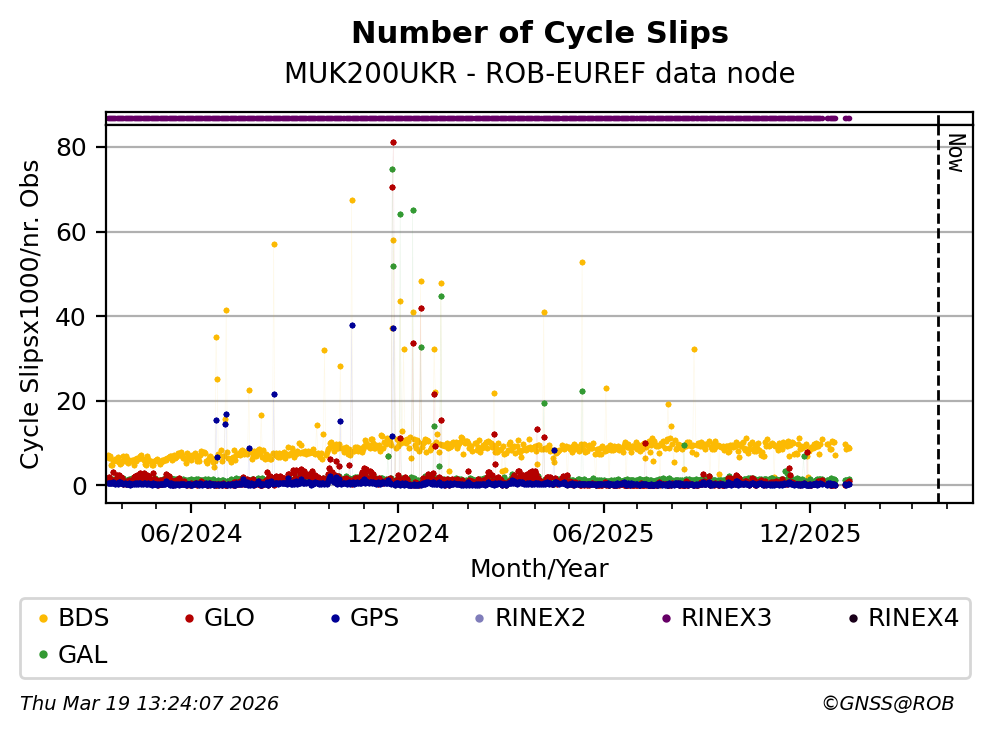Screen dimensions: 993x734
Task: Click the highest red GLO data point
Action: click(x=393, y=143)
